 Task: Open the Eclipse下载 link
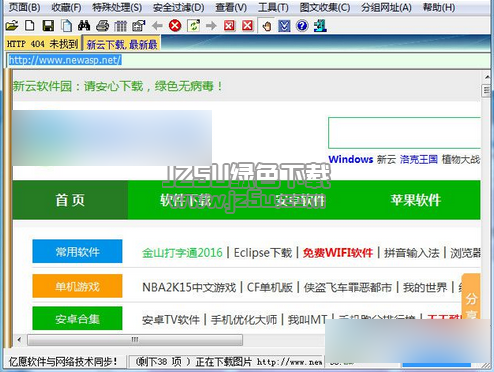263,253
